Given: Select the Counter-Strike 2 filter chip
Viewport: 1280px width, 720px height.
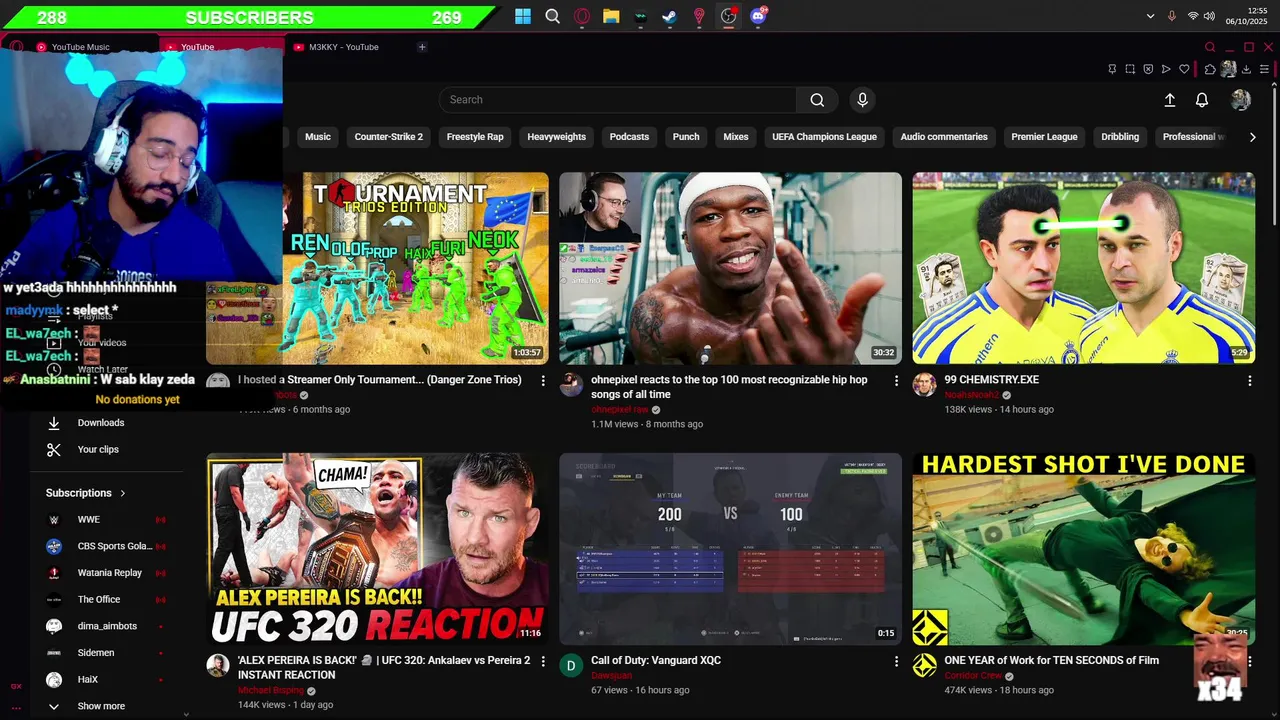Looking at the screenshot, I should (x=389, y=137).
